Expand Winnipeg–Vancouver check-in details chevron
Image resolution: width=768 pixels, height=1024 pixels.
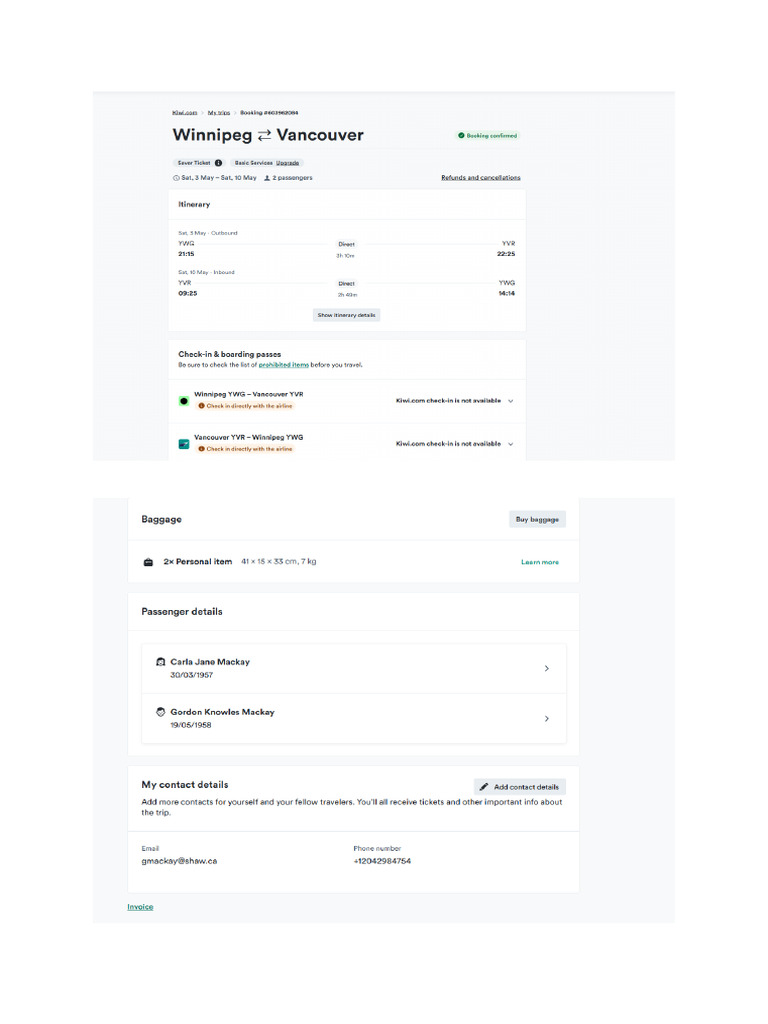coord(511,400)
